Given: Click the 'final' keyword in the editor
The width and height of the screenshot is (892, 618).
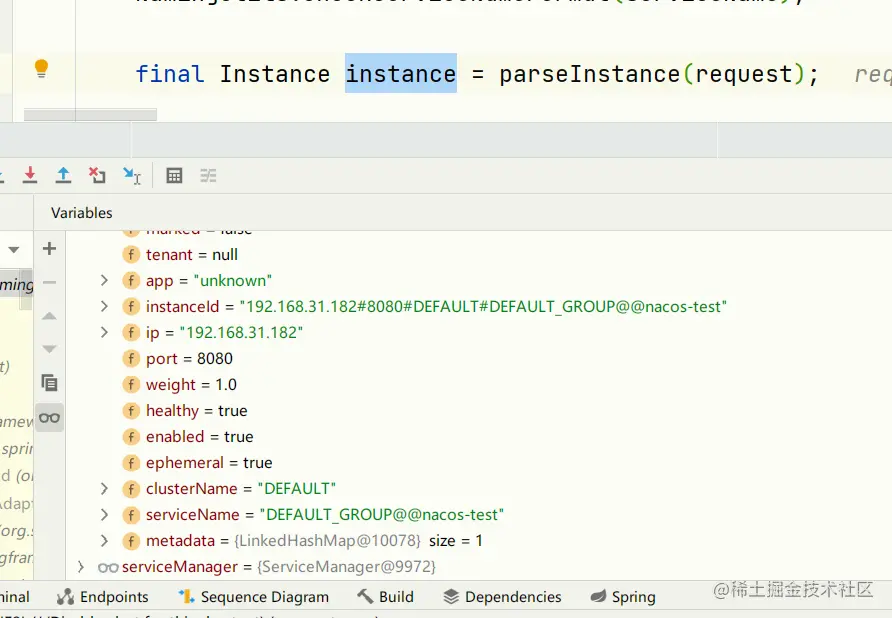Looking at the screenshot, I should pos(170,74).
